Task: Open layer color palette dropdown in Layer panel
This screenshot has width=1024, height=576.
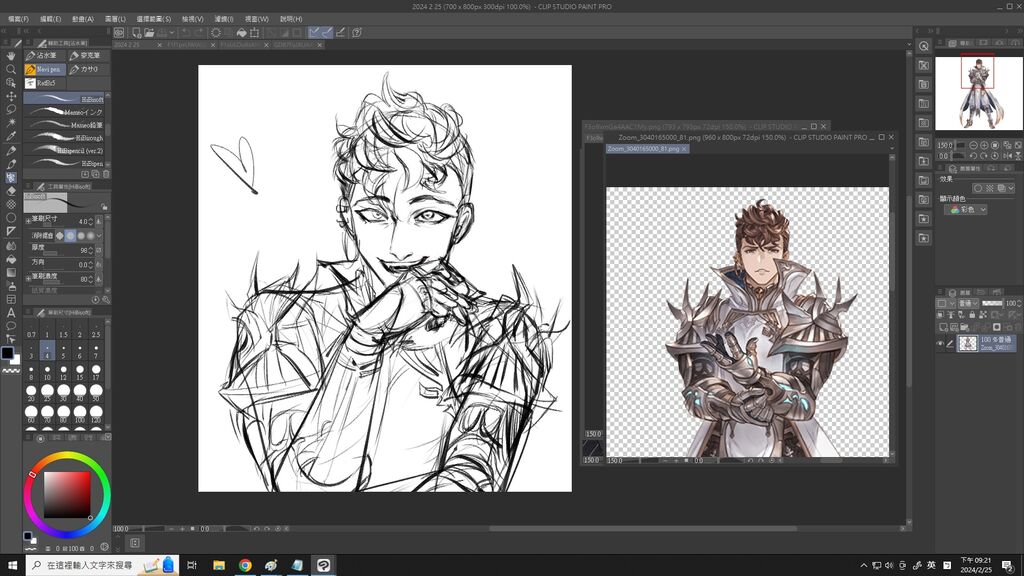Action: pyautogui.click(x=946, y=303)
